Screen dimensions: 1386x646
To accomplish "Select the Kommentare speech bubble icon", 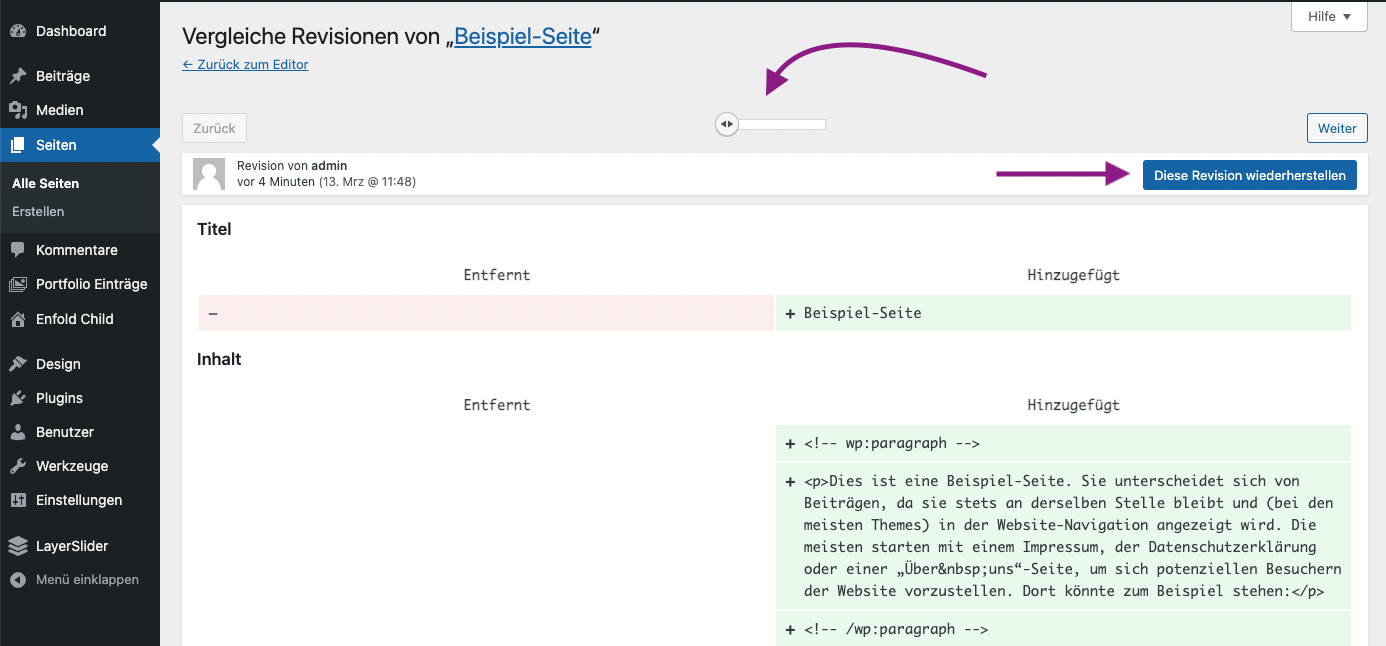I will pos(18,250).
